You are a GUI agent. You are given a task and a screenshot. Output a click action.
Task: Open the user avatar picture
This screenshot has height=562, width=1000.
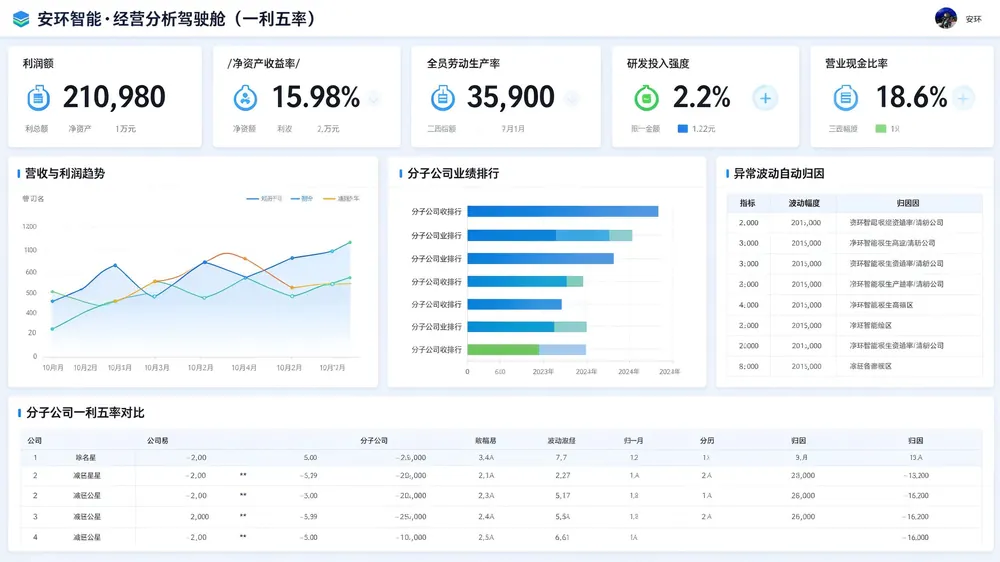[x=946, y=18]
